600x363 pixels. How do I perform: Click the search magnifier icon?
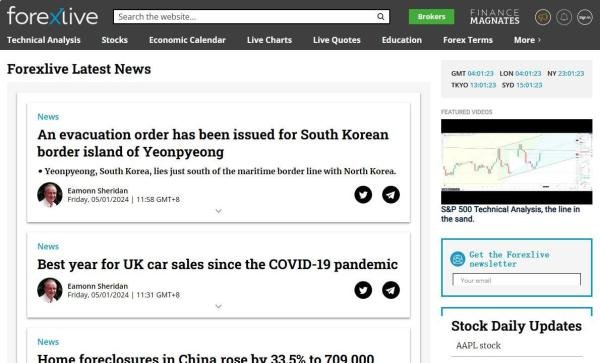(x=380, y=16)
